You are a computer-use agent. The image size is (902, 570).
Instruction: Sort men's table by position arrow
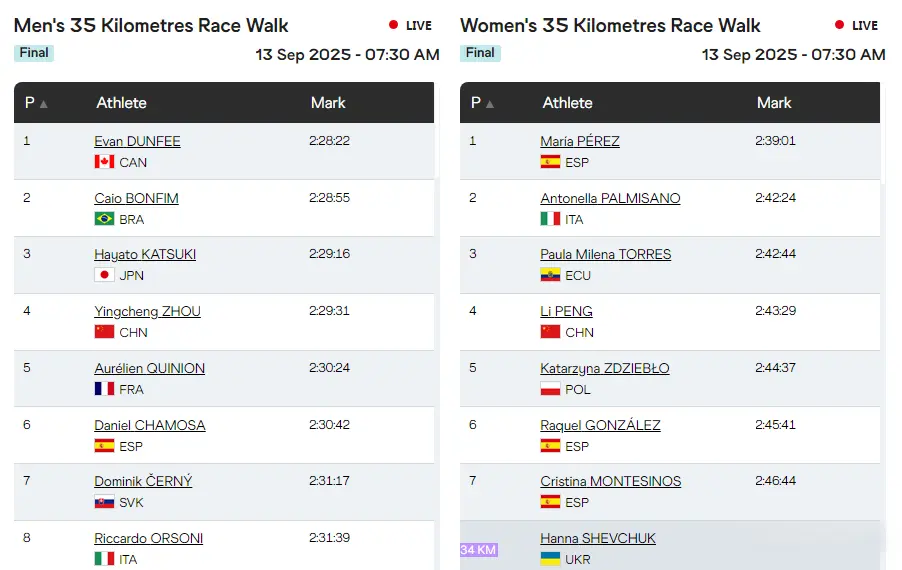44,103
